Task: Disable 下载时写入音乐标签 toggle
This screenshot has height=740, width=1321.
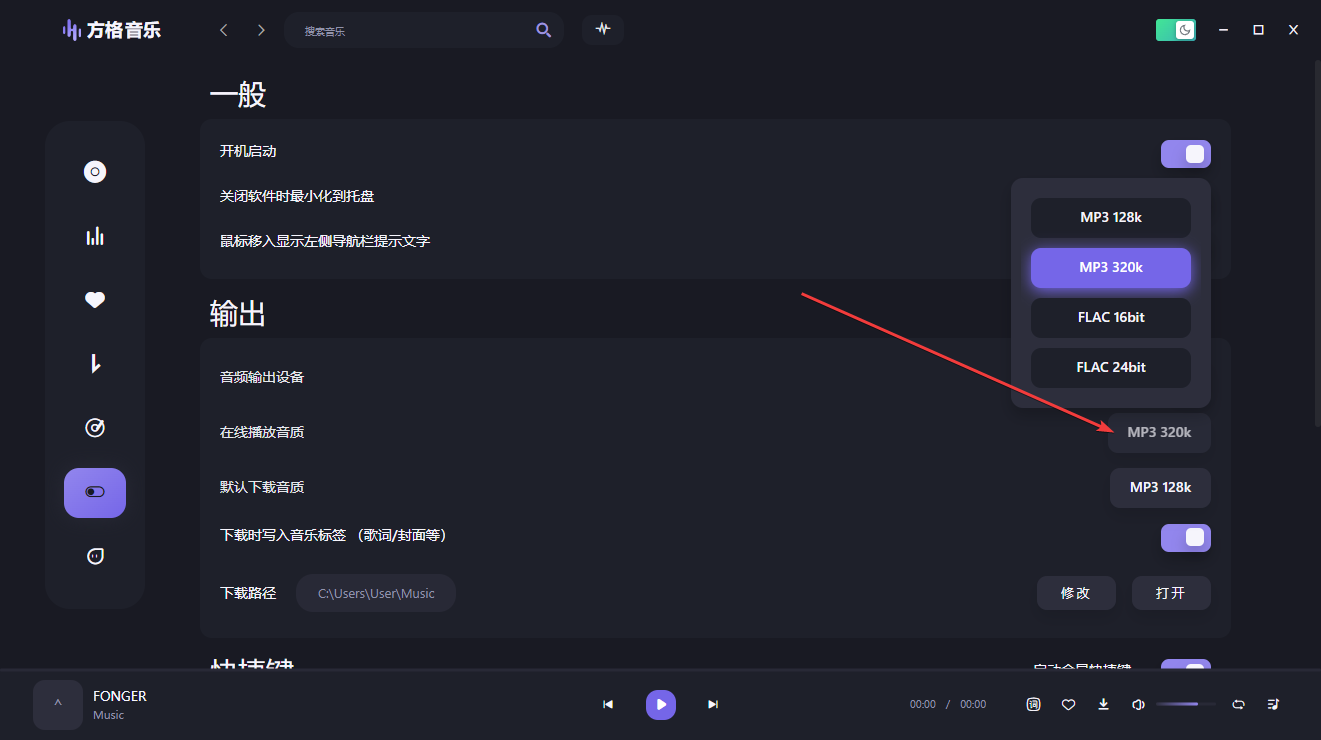Action: click(x=1185, y=537)
